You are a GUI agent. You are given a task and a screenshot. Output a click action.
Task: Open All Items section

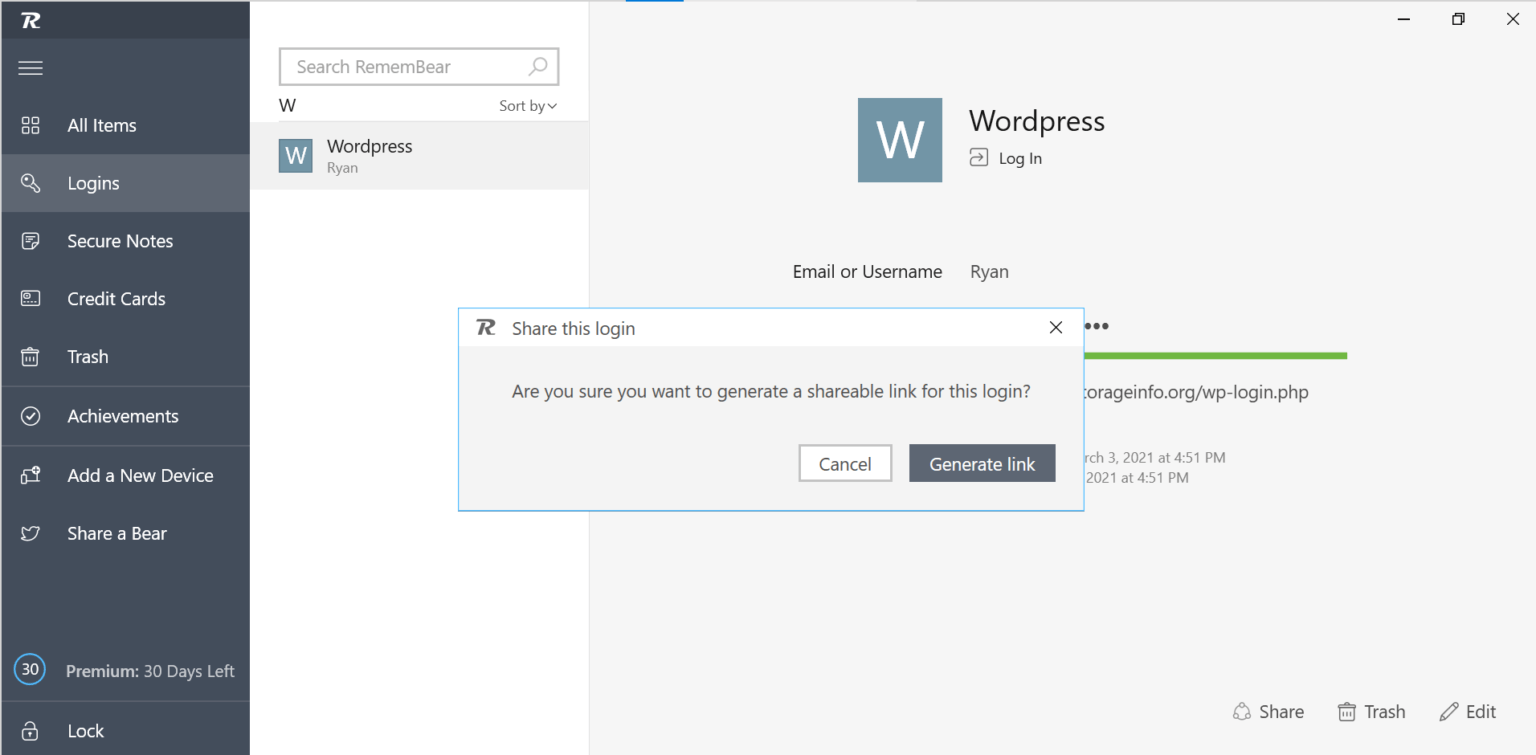click(125, 125)
